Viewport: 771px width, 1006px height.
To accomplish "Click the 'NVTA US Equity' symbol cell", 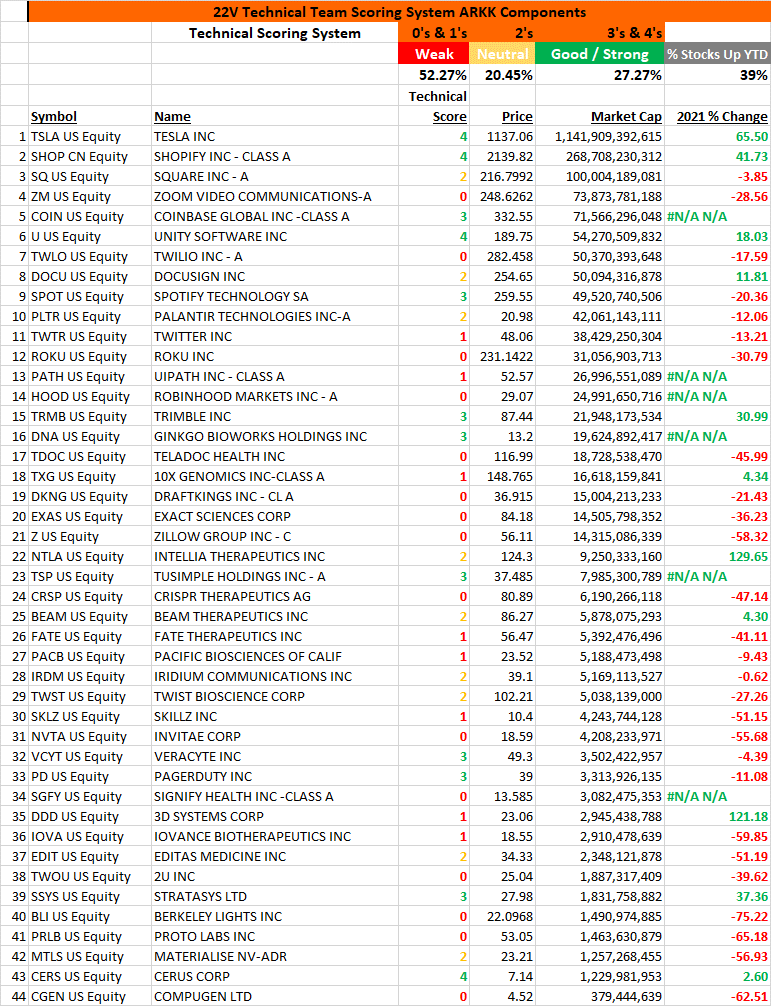I will coord(90,736).
